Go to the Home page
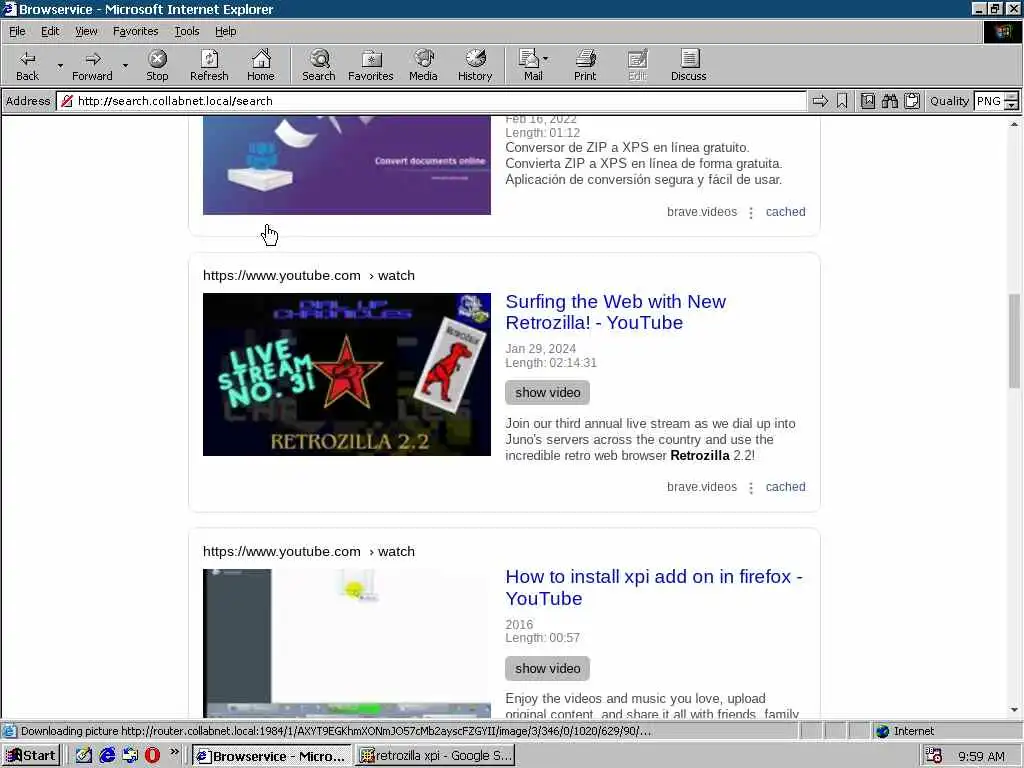Screen dimensions: 1024x768 (x=261, y=65)
